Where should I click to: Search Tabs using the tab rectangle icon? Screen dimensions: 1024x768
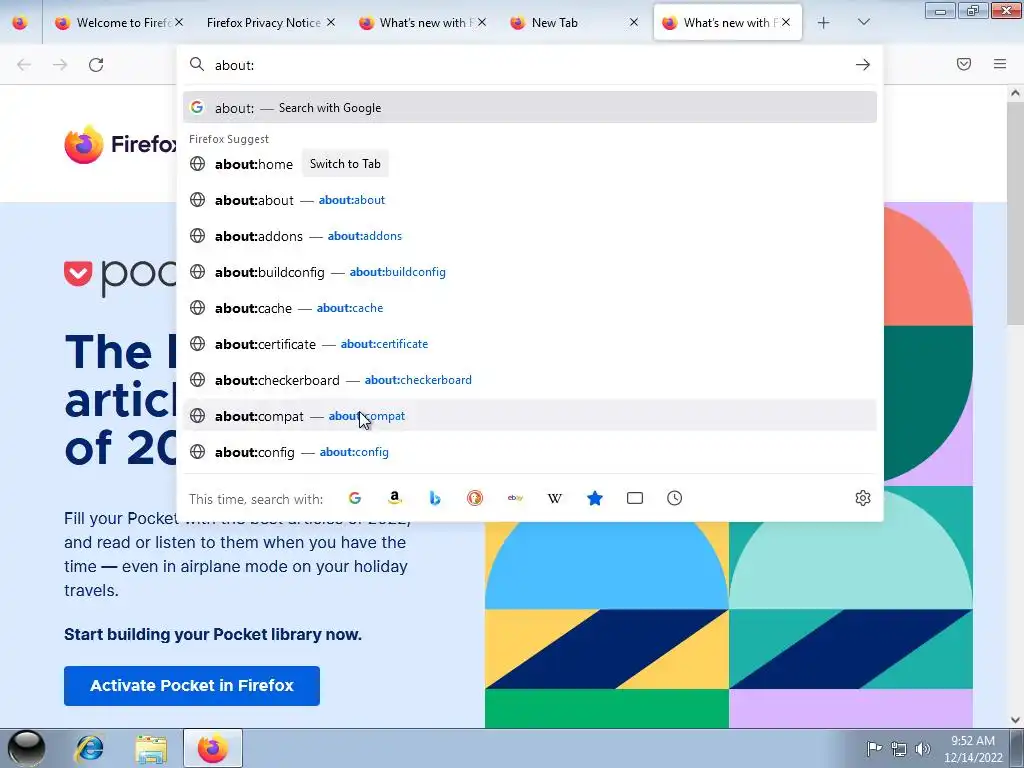(635, 498)
